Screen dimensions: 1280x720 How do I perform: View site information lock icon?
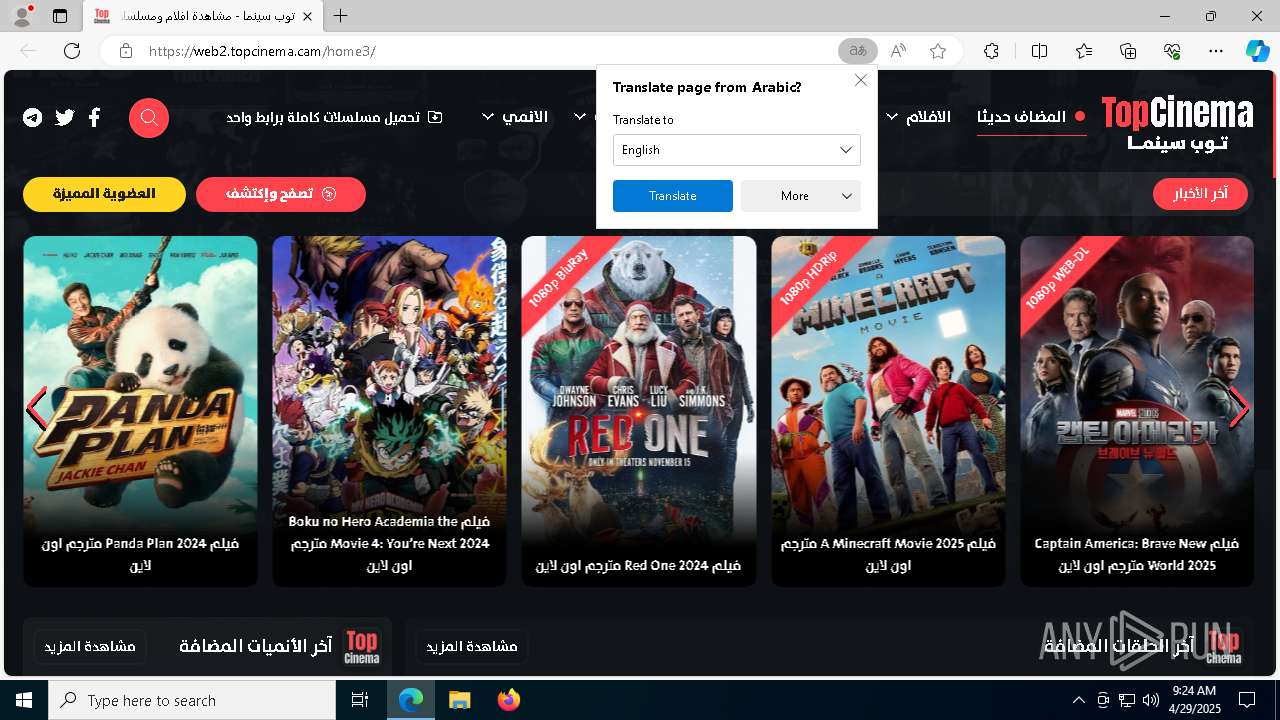coord(125,51)
